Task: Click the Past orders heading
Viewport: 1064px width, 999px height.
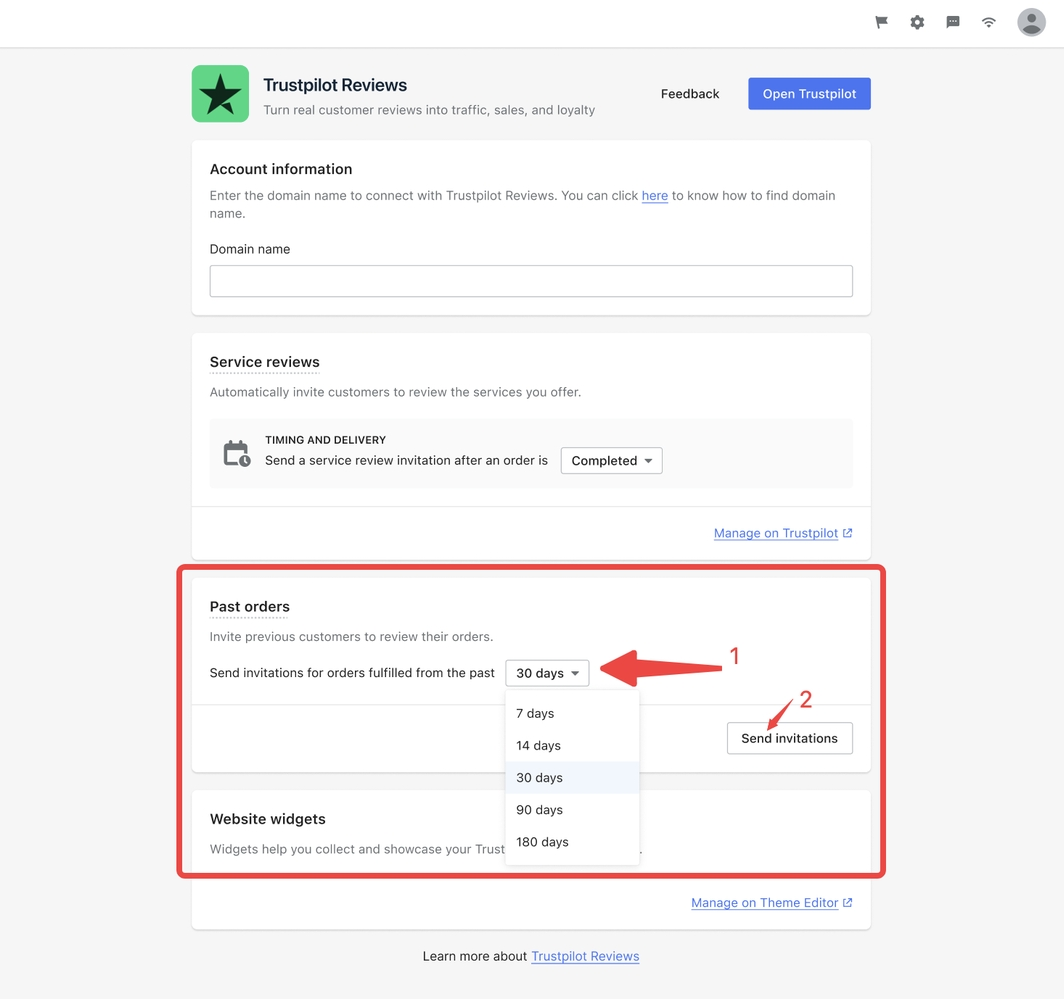Action: (x=250, y=607)
